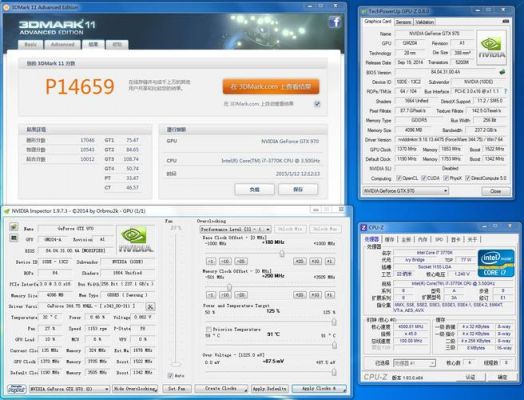Open the processor selection dropdown in CPU-Z
Image resolution: width=524 pixels, height=400 pixels.
414,363
